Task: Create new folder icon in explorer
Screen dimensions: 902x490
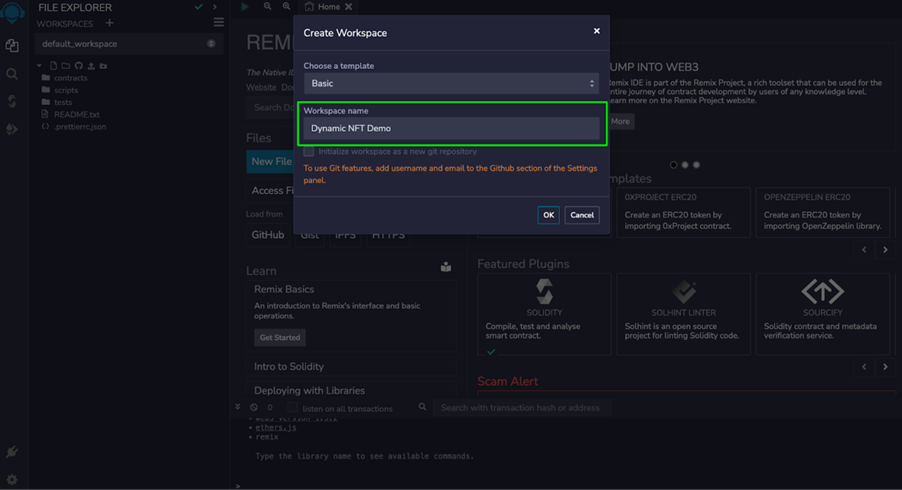Action: tap(66, 66)
